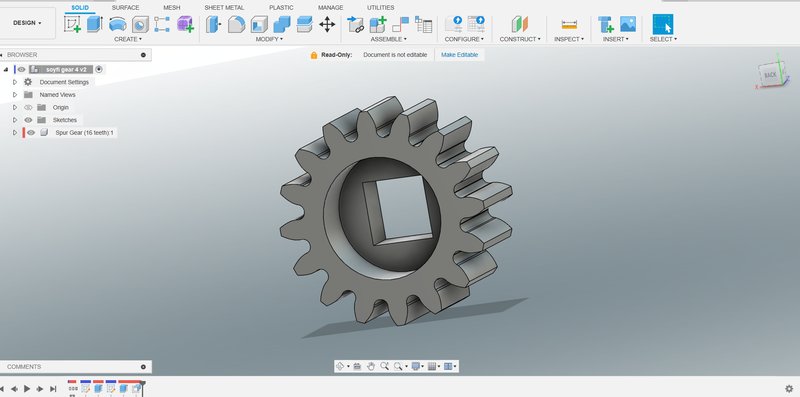Play the design timeline

point(27,389)
